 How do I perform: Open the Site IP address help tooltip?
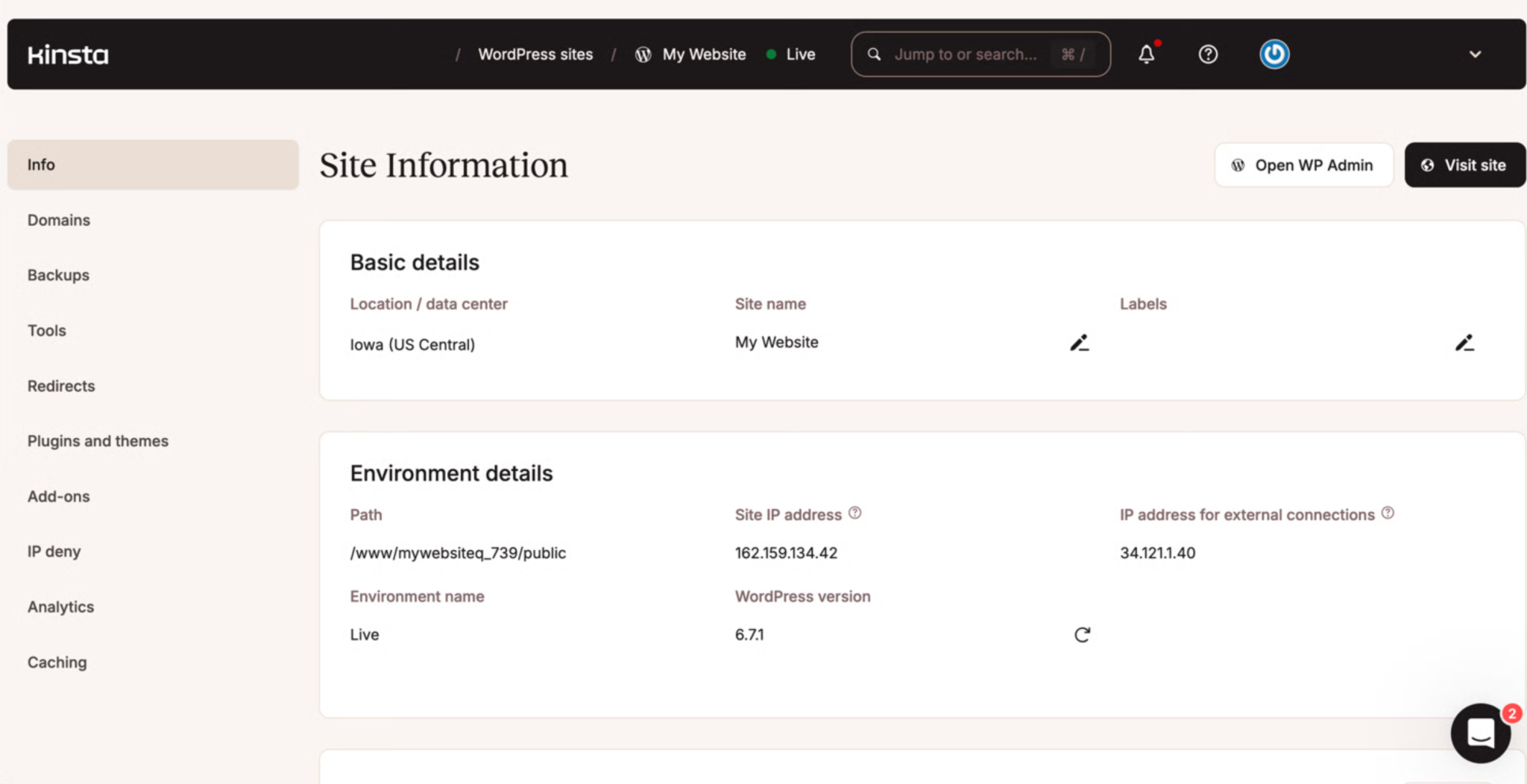tap(854, 512)
